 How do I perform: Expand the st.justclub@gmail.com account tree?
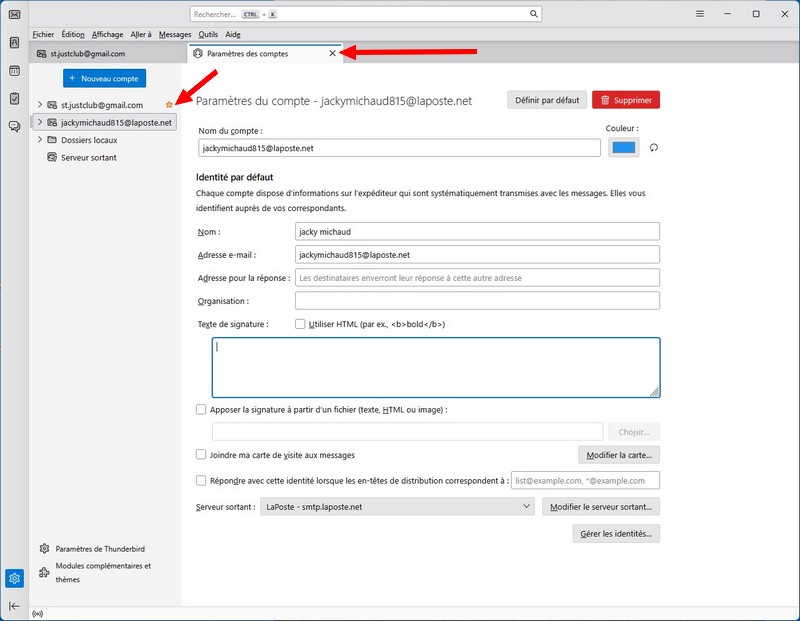[x=40, y=105]
